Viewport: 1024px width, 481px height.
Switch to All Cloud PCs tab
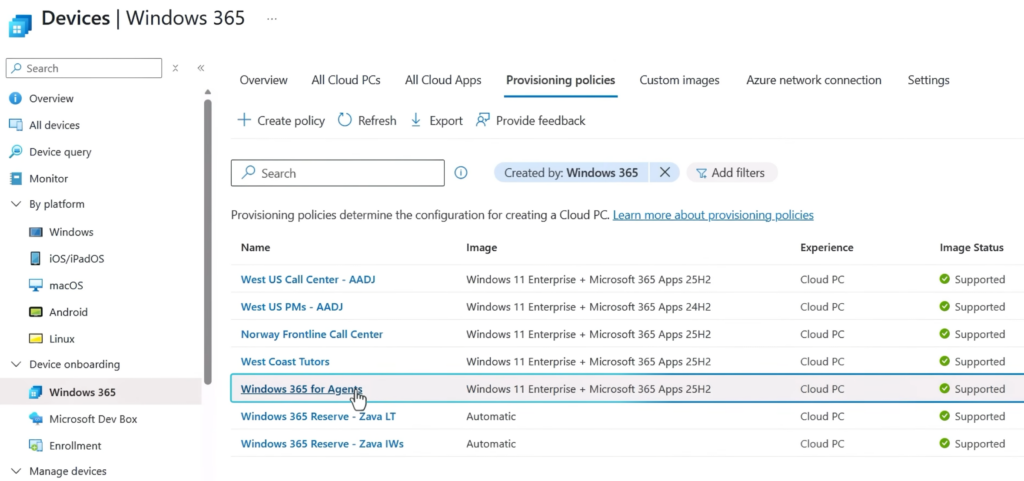pos(347,80)
